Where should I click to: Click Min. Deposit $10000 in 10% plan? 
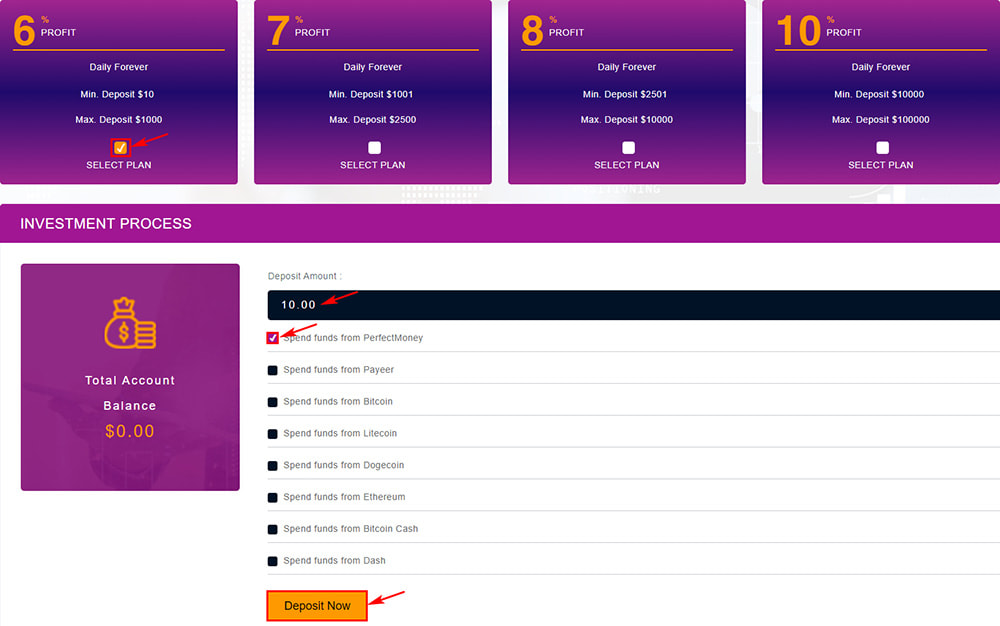879,94
